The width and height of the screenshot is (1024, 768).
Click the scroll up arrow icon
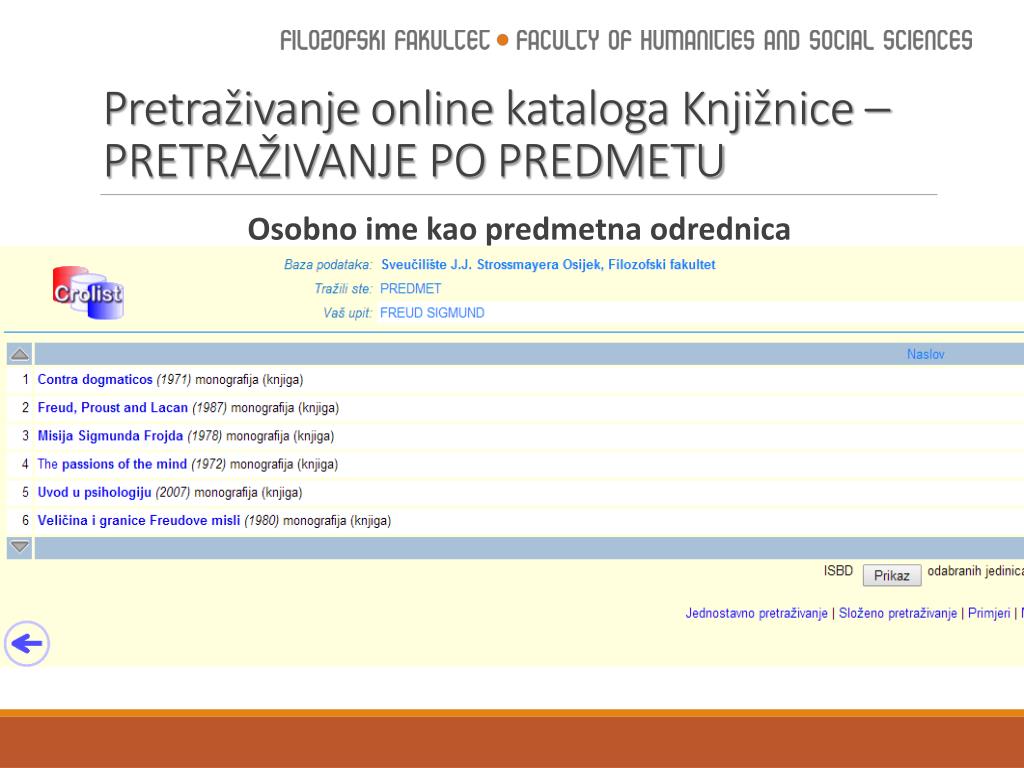click(20, 354)
